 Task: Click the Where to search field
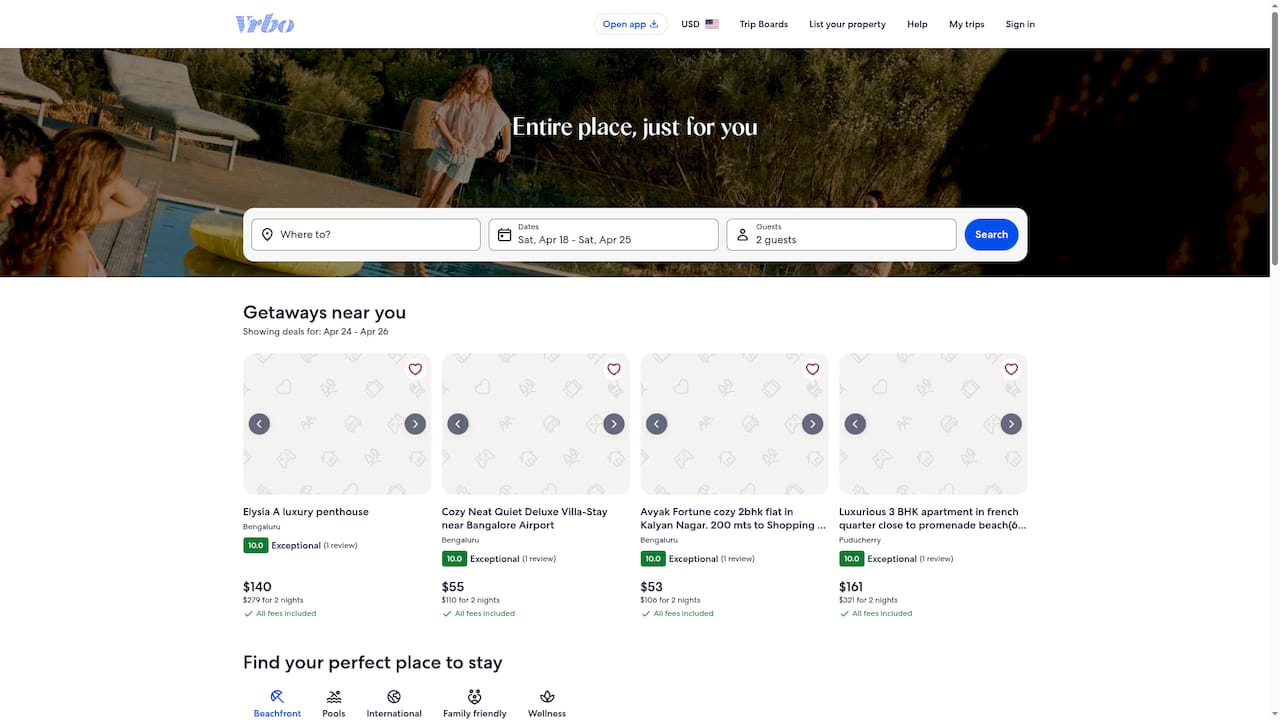pyautogui.click(x=365, y=234)
